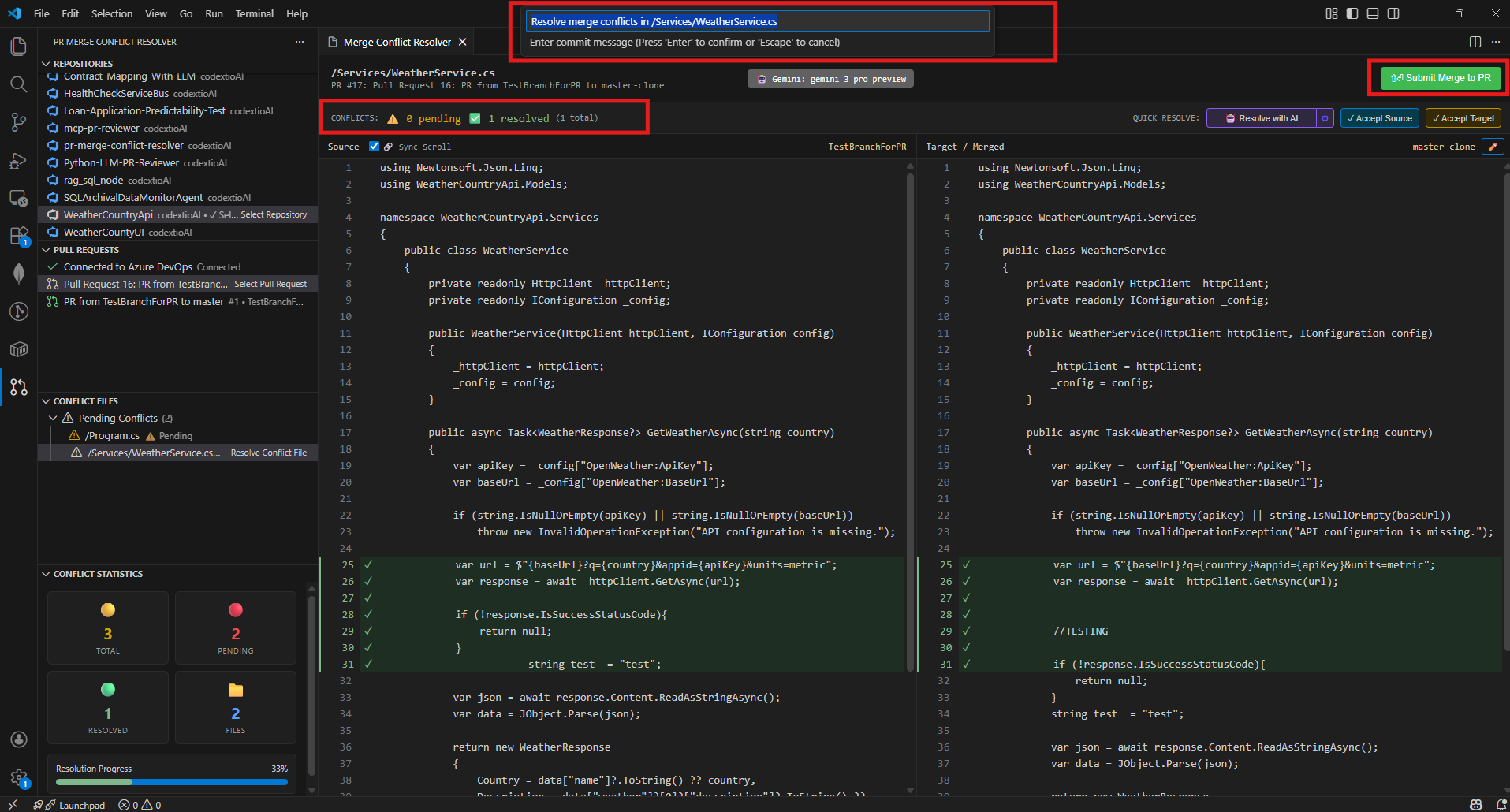Open the Explorer view in activity bar

pyautogui.click(x=18, y=47)
